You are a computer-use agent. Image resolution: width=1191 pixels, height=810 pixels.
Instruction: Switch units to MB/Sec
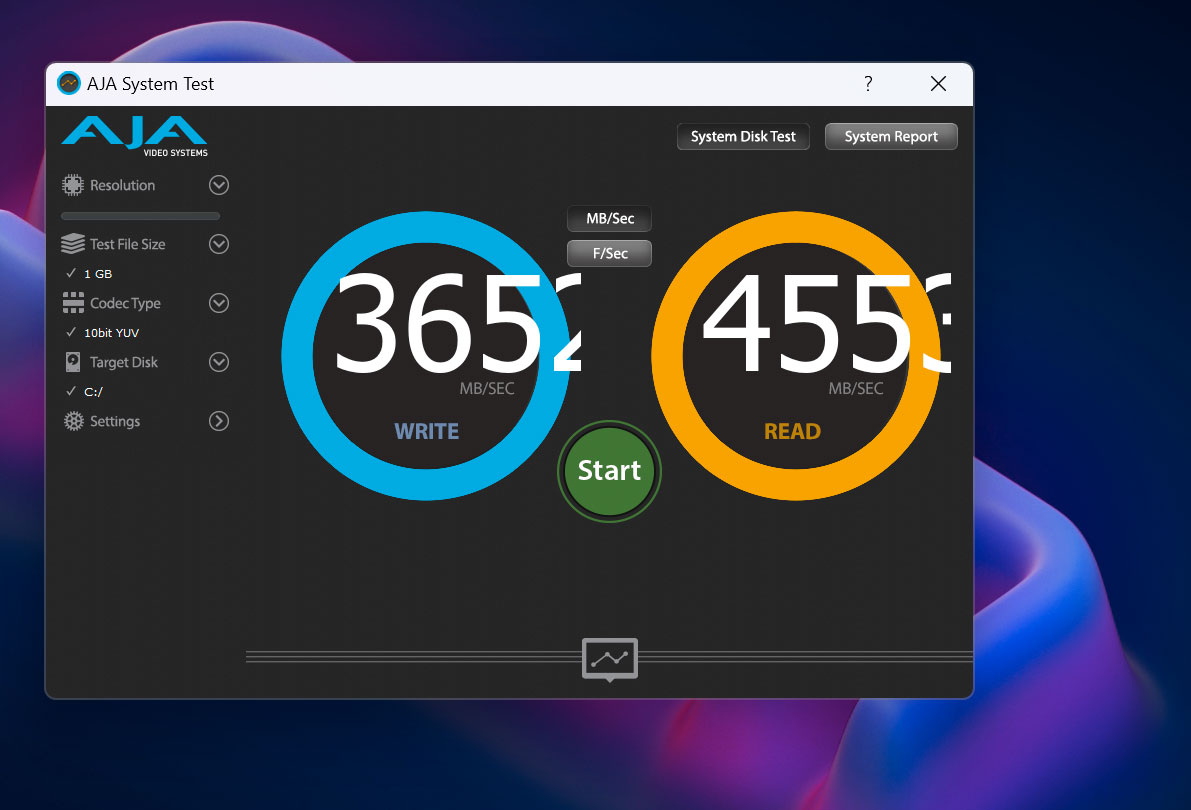[610, 219]
